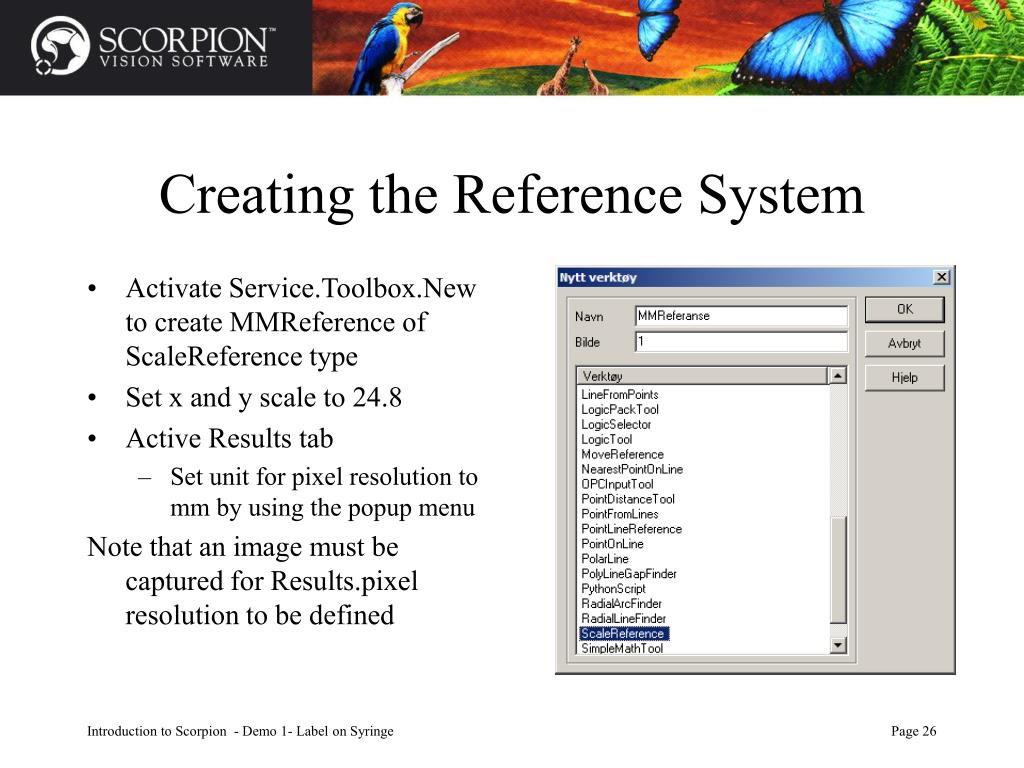Select LogicSelector in the tool list

[616, 425]
